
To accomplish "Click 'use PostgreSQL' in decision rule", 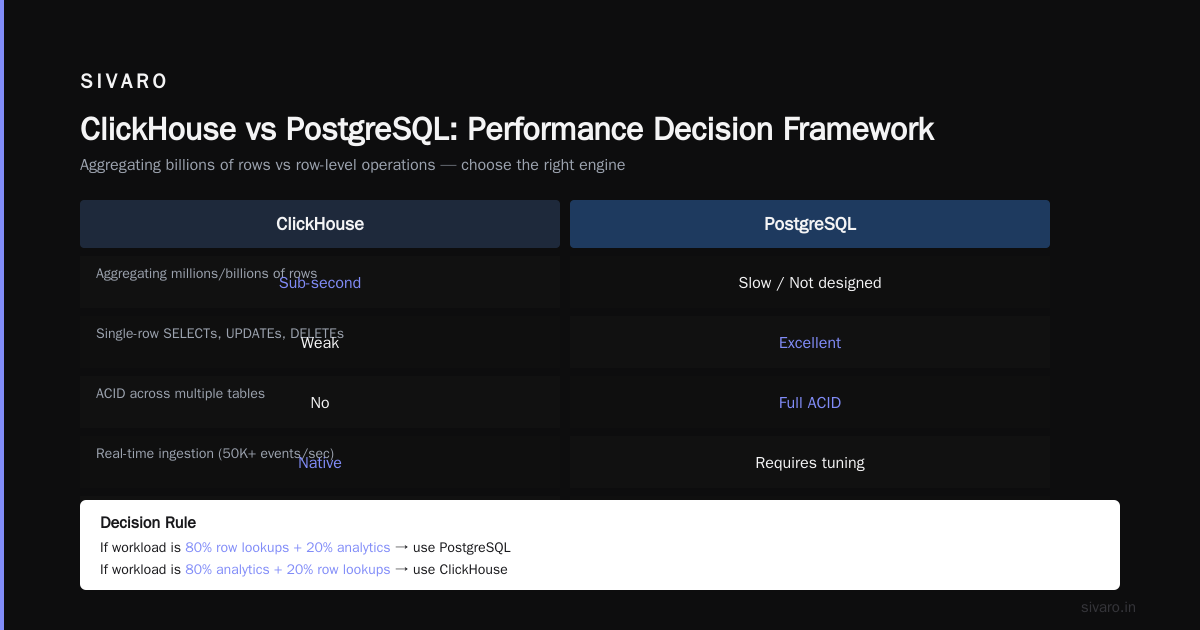I will (462, 548).
